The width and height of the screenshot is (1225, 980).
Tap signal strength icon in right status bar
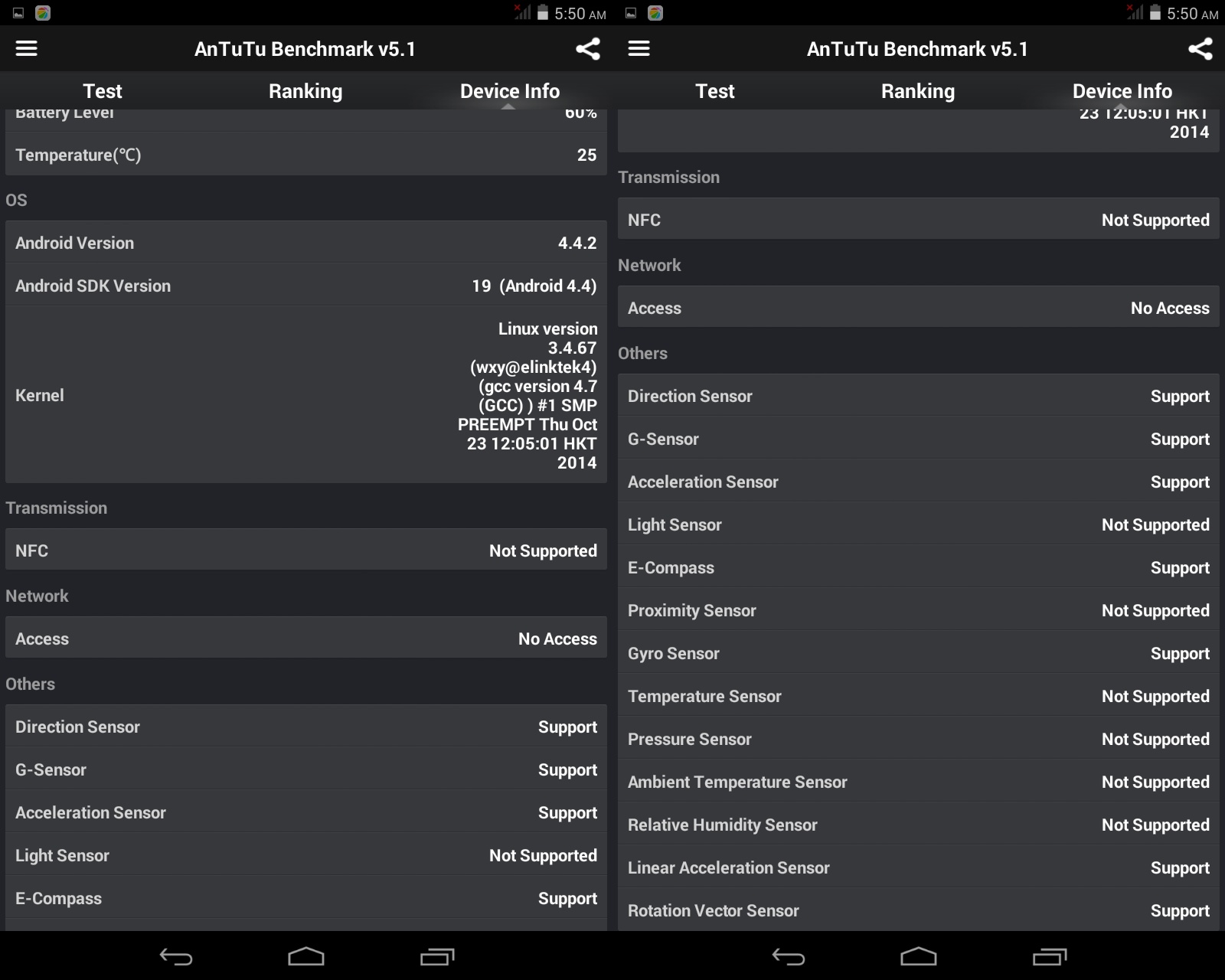tap(1135, 12)
